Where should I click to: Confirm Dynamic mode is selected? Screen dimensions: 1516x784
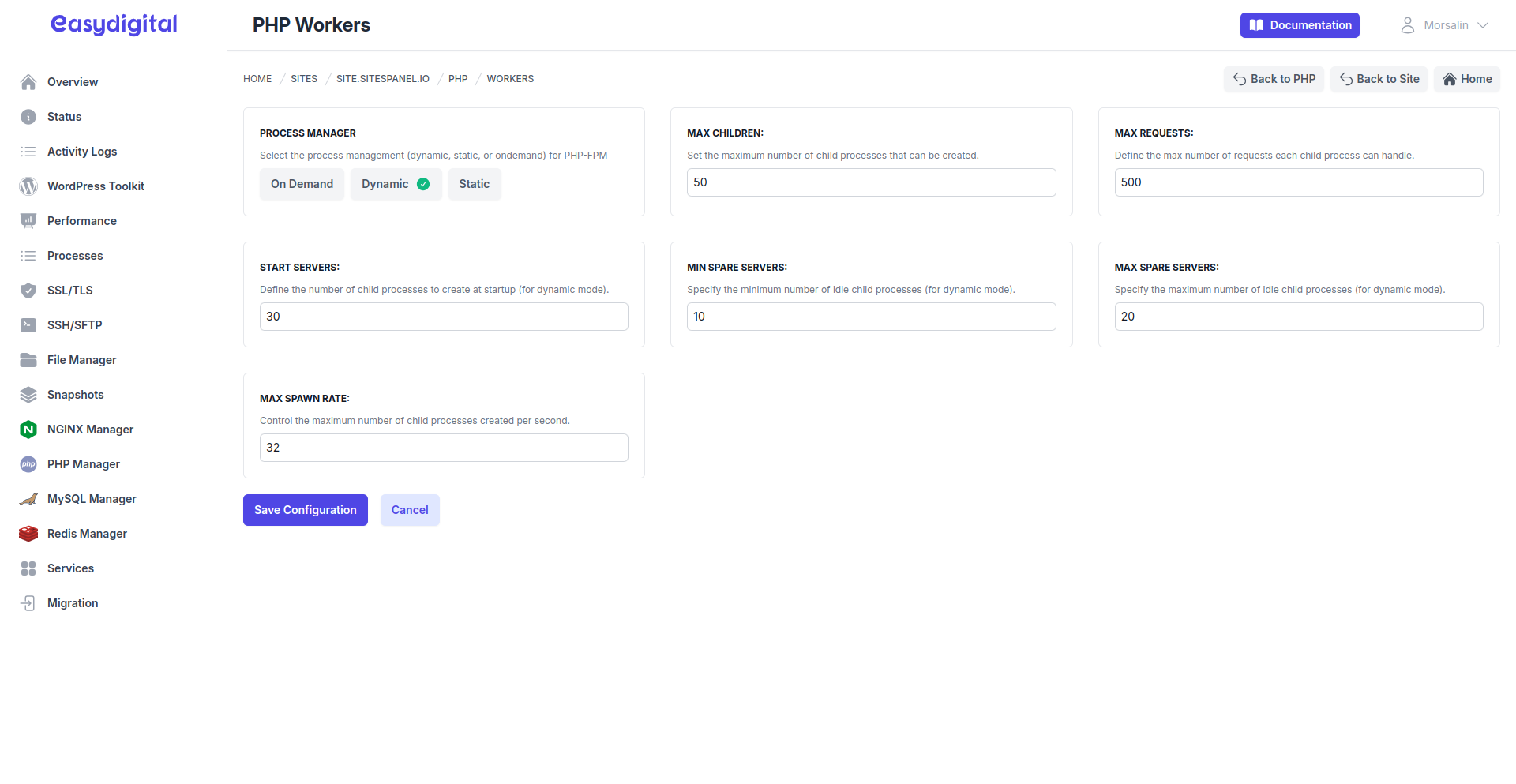coord(396,183)
